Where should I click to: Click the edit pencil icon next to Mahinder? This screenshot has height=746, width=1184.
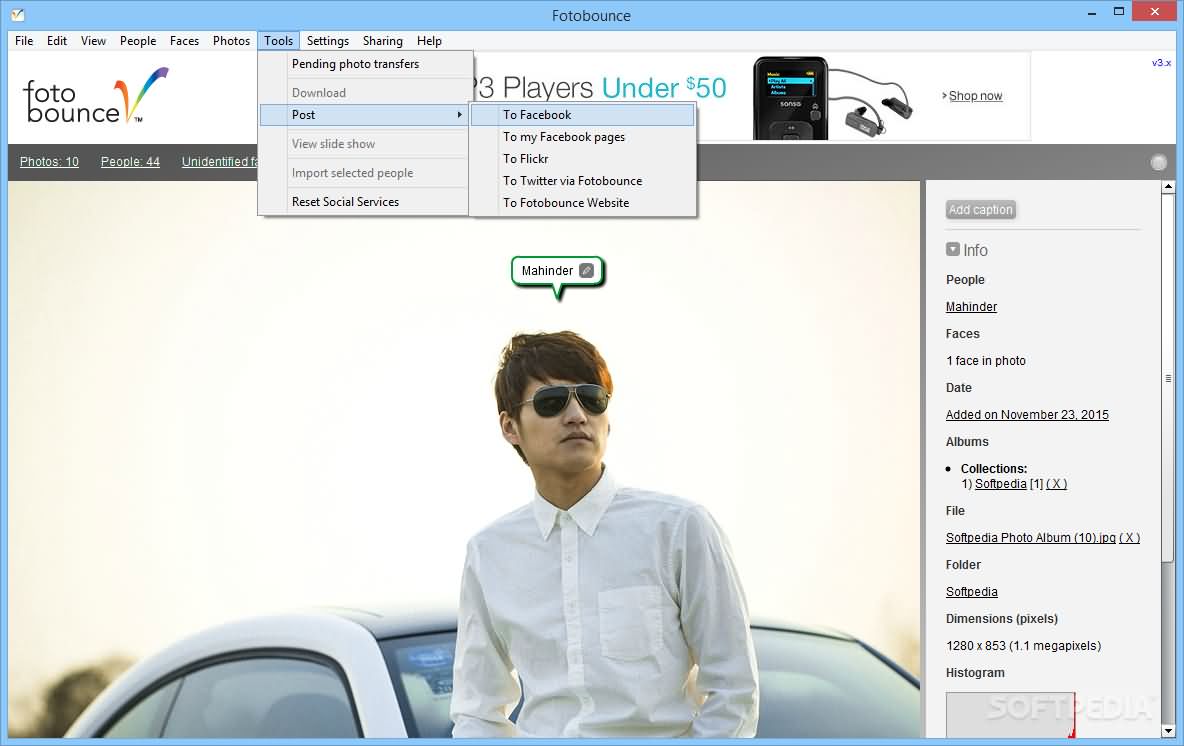(586, 270)
